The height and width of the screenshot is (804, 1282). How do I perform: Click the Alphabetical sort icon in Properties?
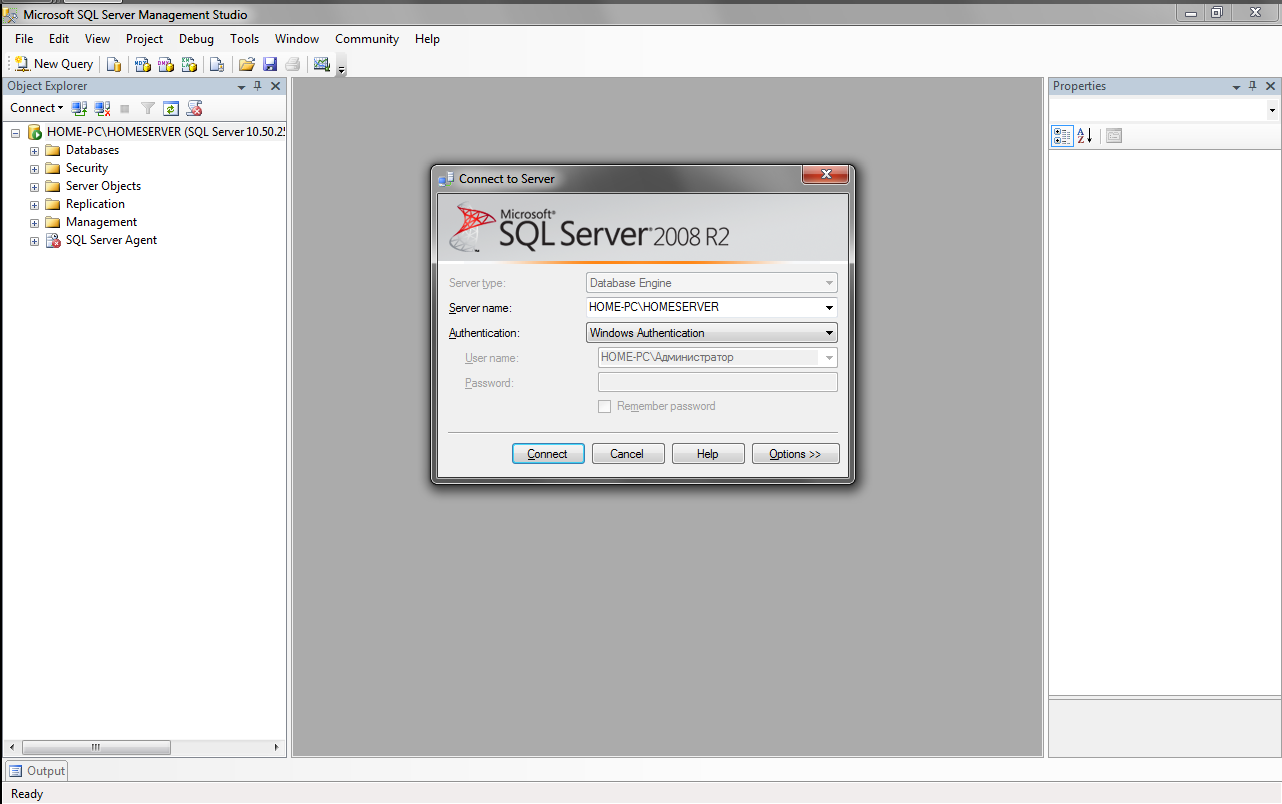[1085, 136]
